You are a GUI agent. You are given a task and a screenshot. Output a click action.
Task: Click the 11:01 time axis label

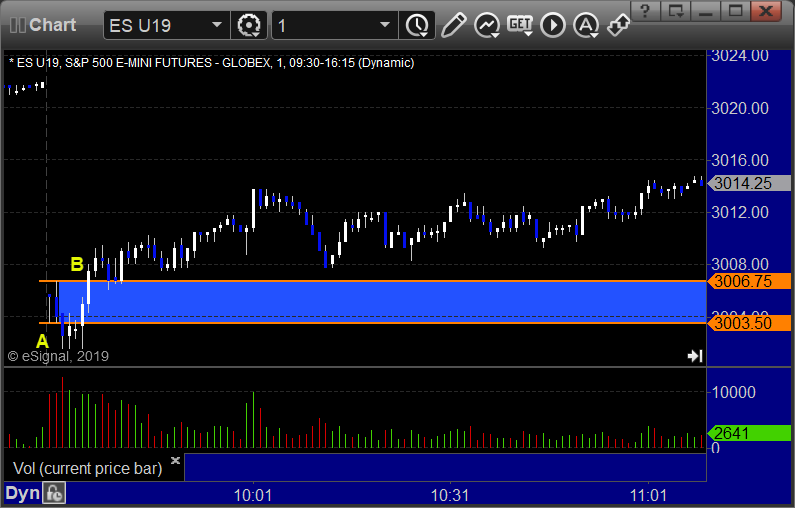tap(648, 495)
